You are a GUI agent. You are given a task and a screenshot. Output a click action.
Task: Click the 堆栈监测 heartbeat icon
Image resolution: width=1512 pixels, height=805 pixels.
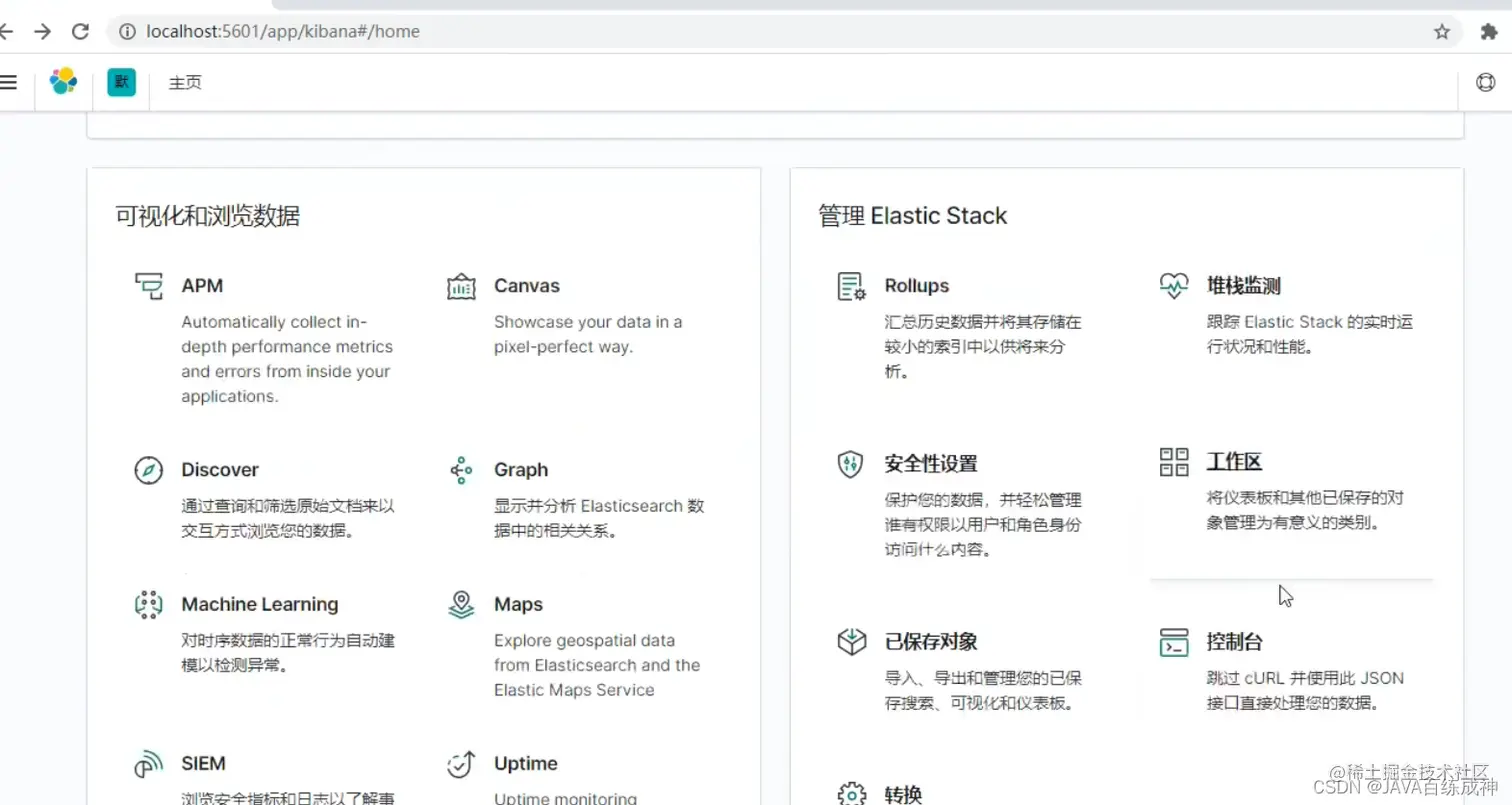point(1174,286)
